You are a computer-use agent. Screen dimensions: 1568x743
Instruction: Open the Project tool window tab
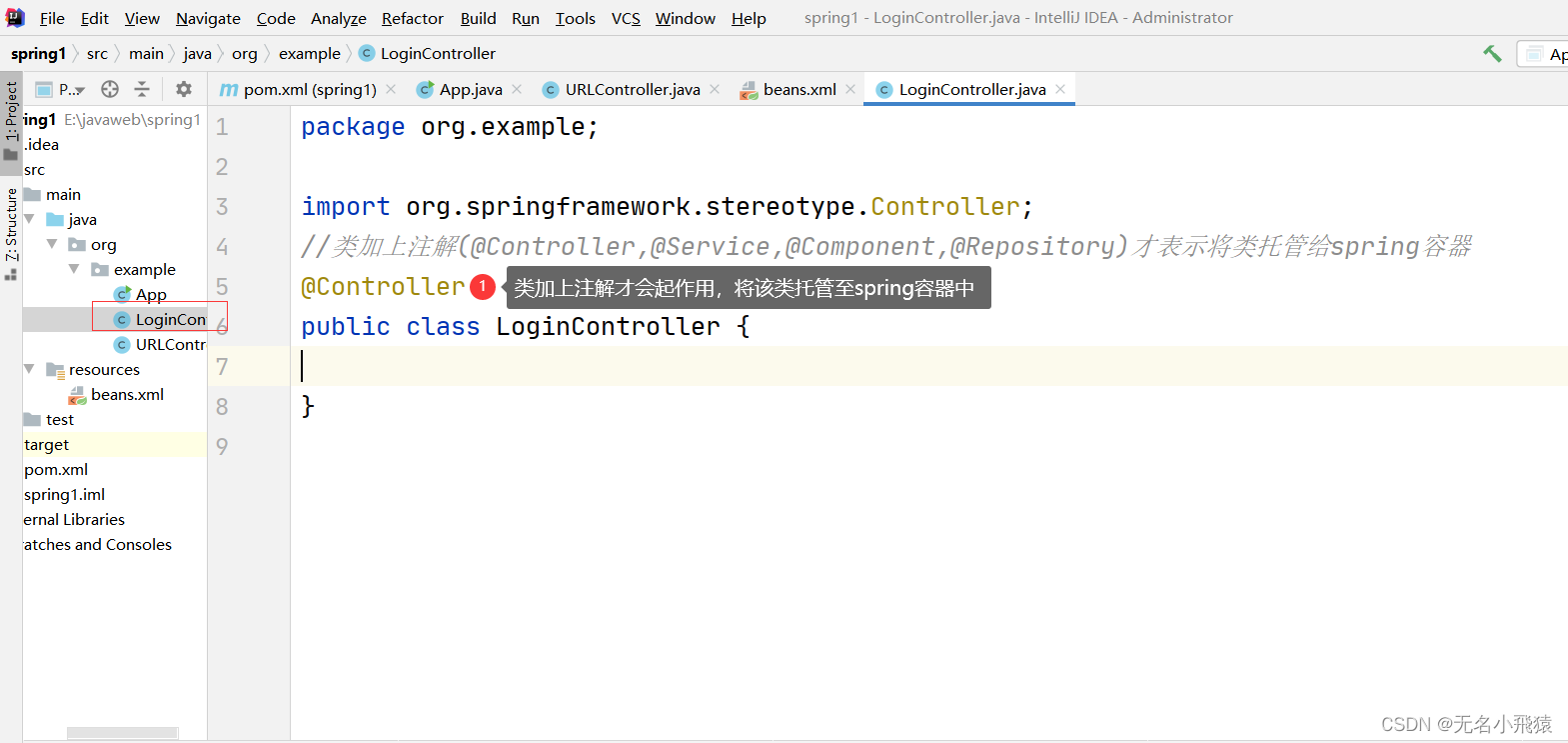tap(11, 121)
